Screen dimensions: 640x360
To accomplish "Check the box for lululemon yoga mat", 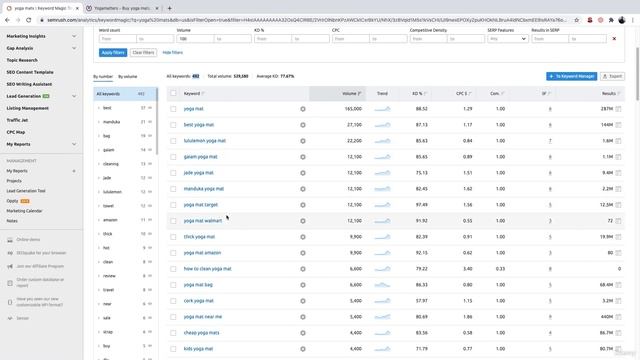I will (173, 141).
